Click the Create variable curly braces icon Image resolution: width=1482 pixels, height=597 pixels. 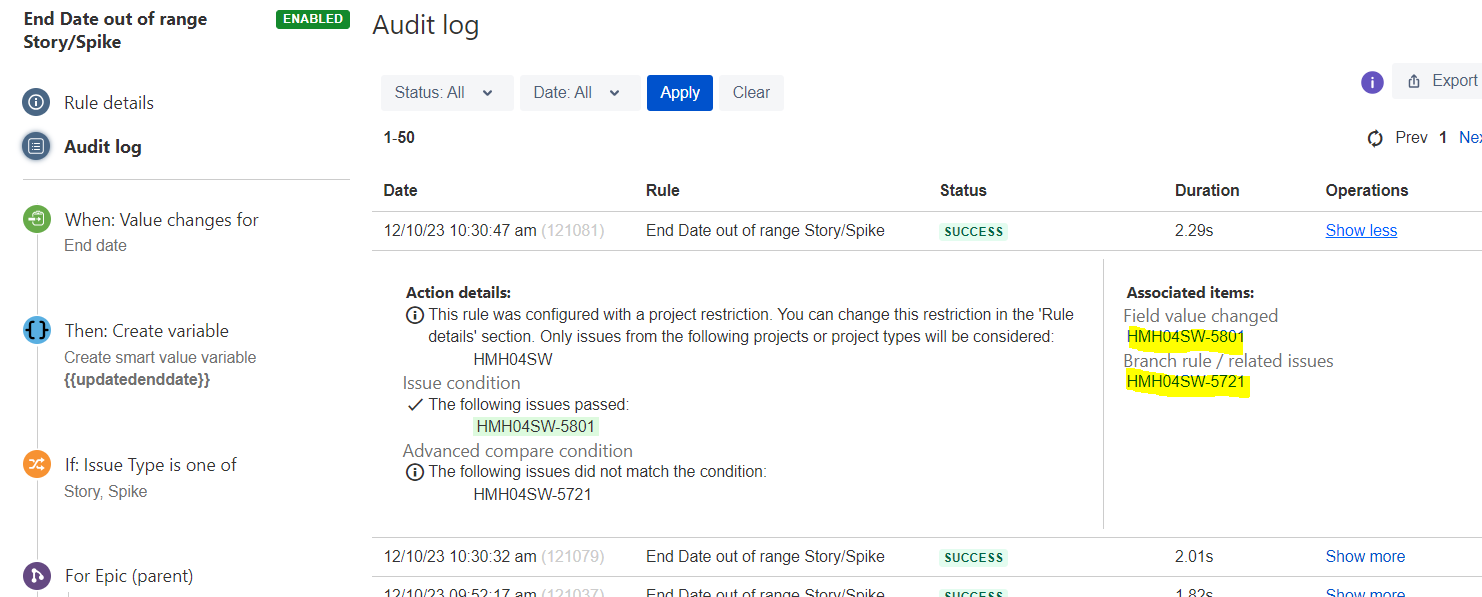[x=37, y=331]
